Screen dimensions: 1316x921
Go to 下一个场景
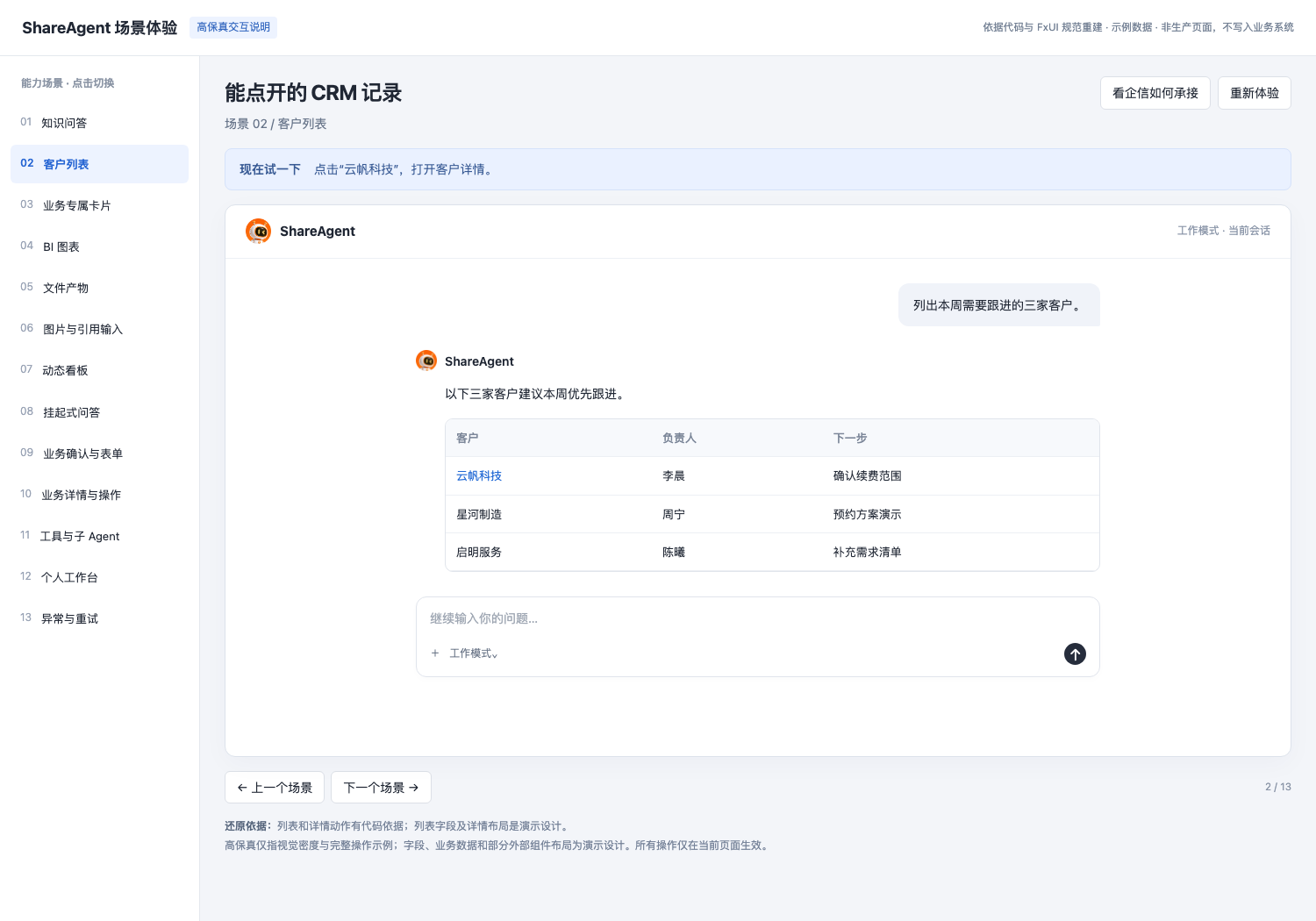(381, 788)
